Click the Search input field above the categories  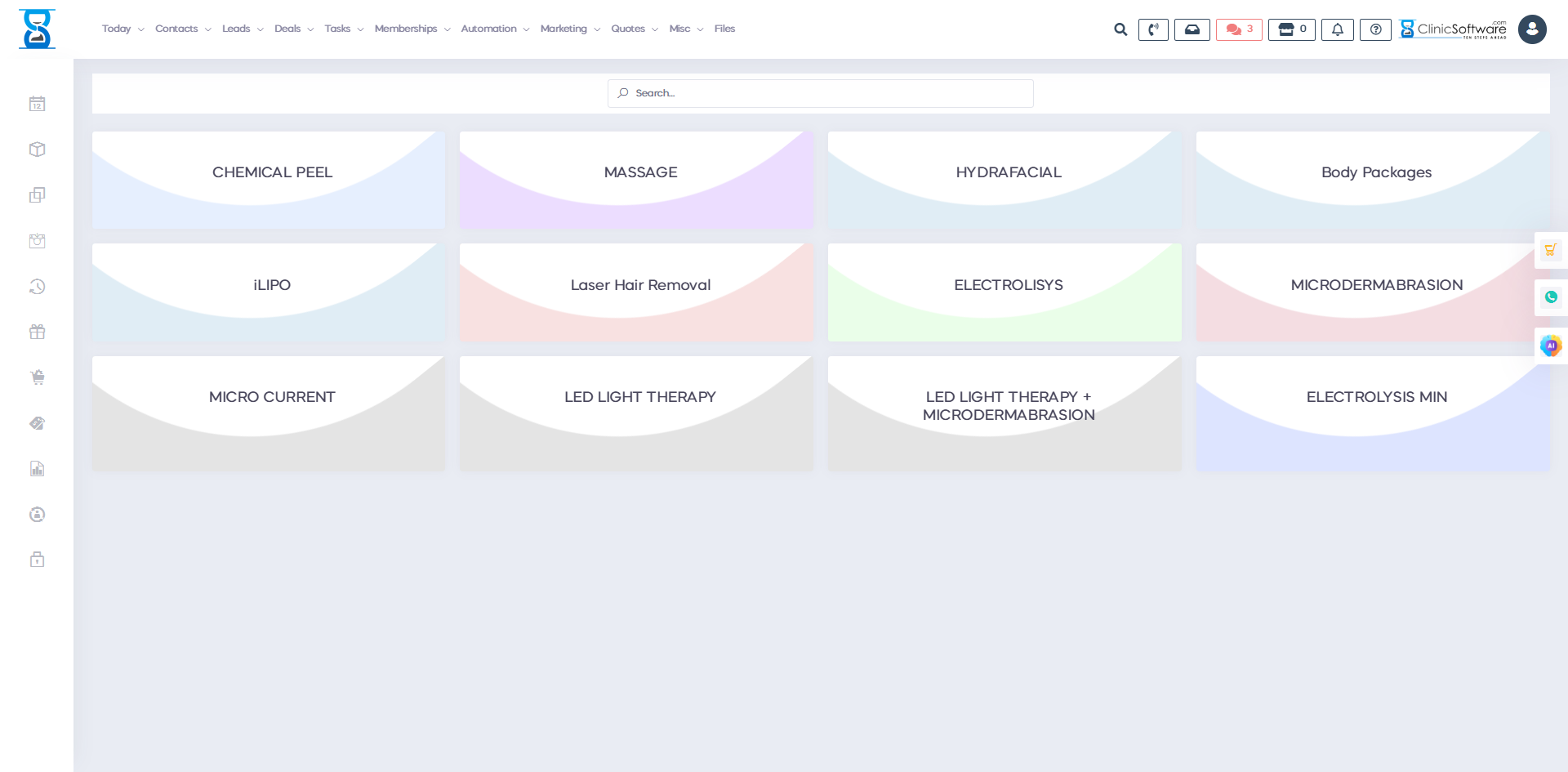[820, 93]
